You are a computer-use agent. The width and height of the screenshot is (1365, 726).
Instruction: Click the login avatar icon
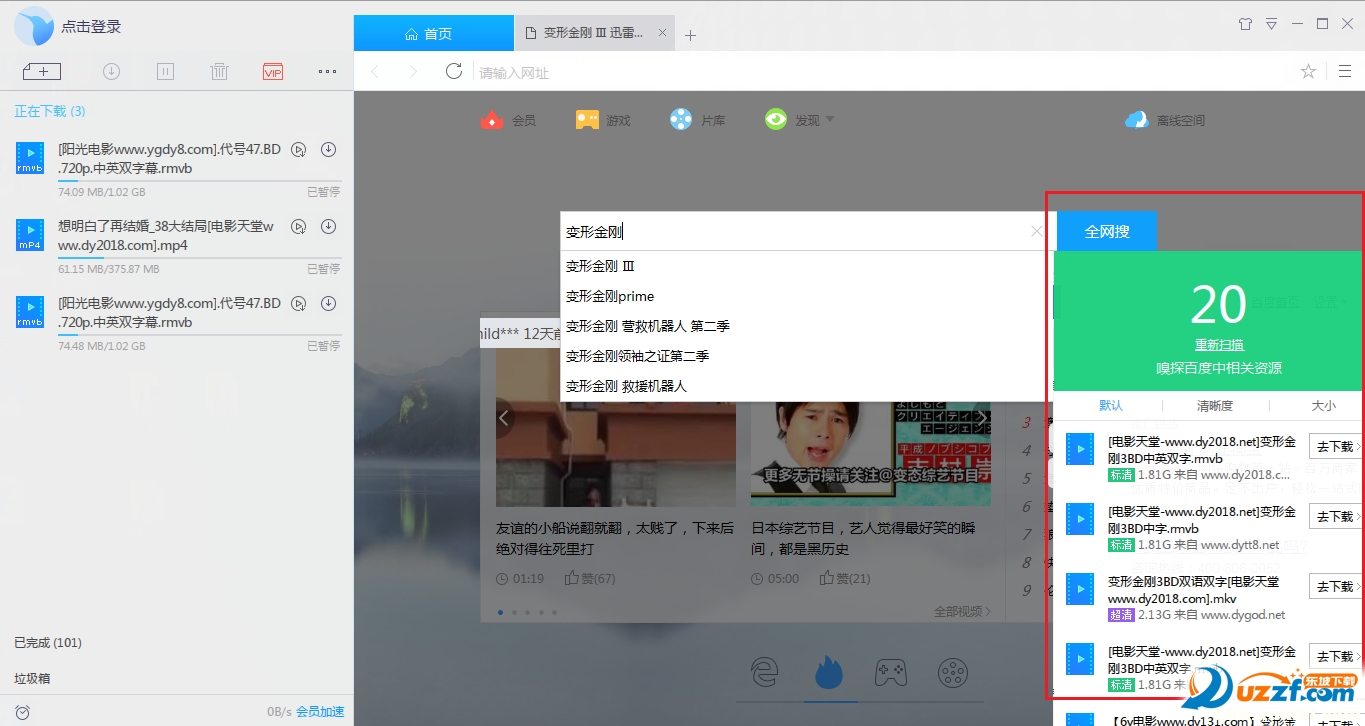point(34,26)
